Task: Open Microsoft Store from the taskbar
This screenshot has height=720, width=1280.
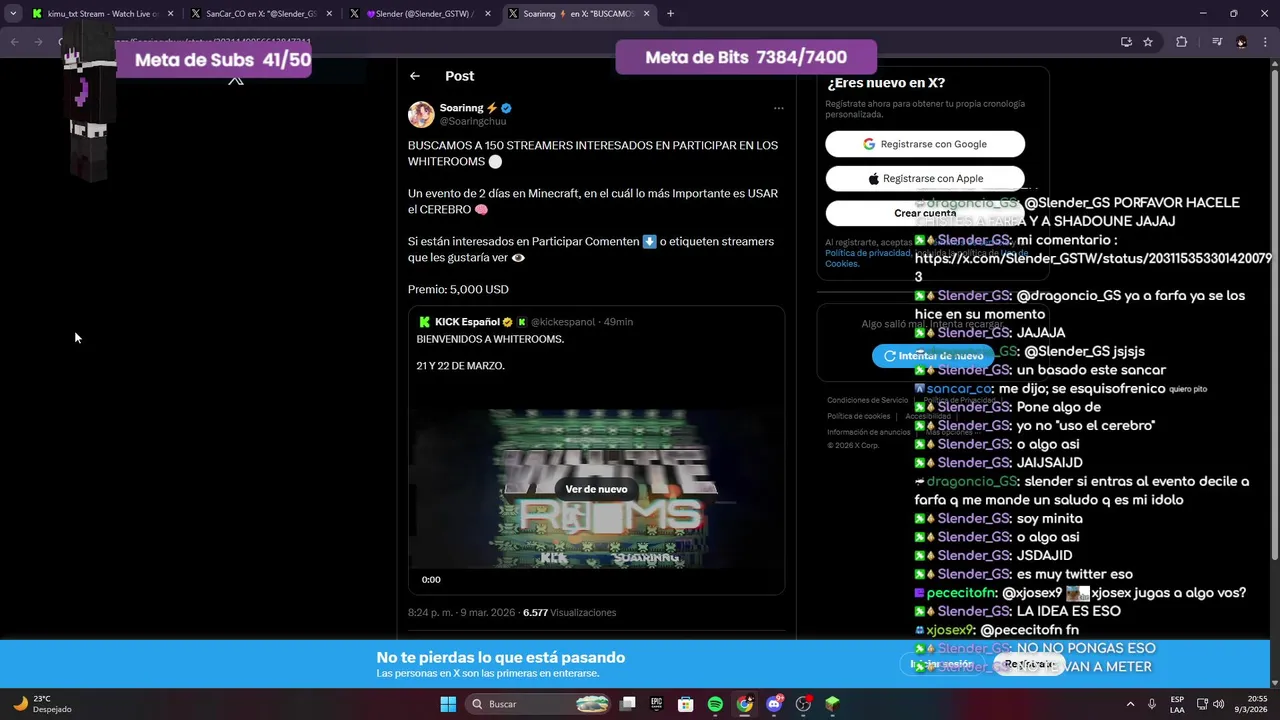Action: (686, 704)
